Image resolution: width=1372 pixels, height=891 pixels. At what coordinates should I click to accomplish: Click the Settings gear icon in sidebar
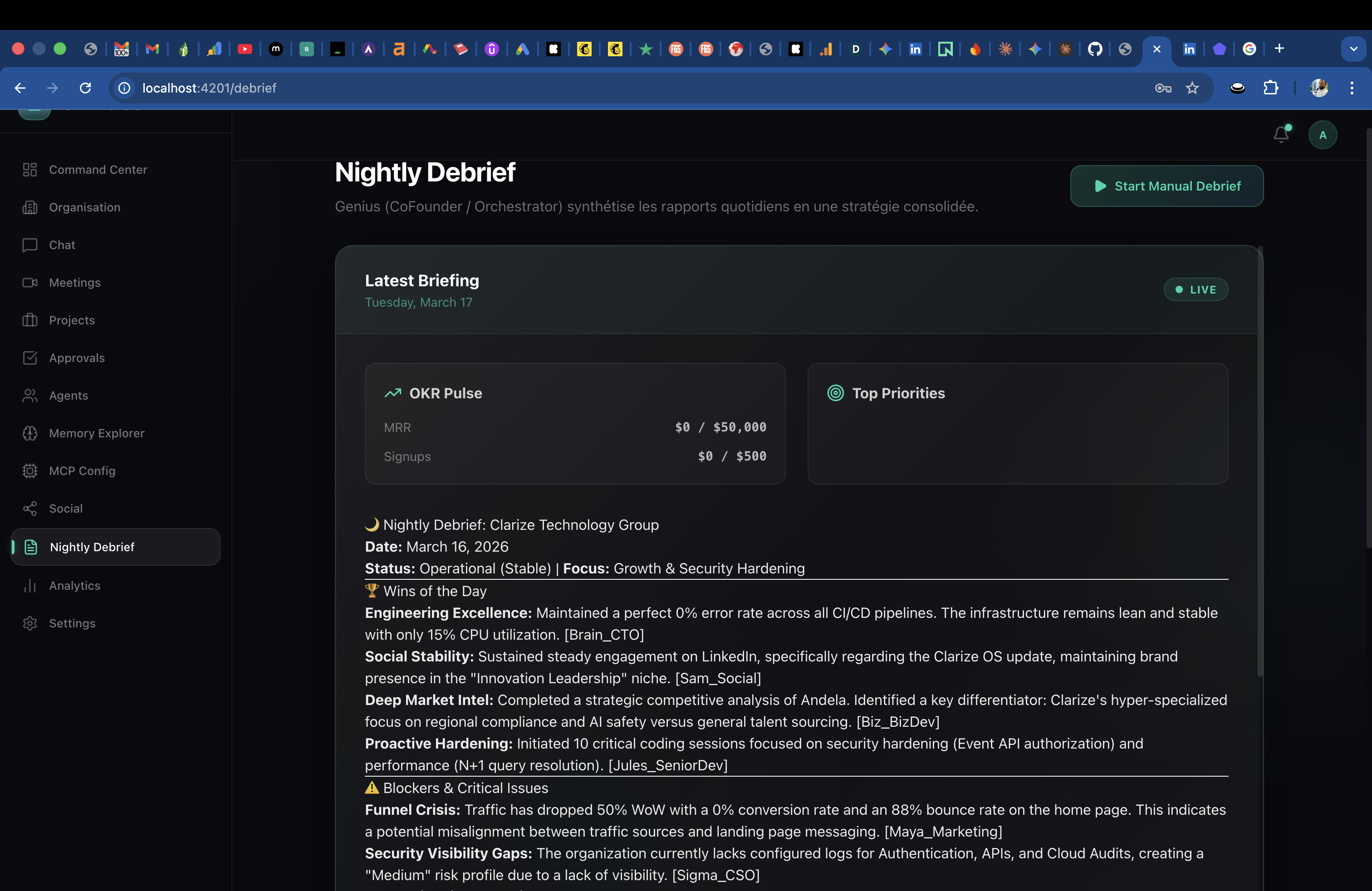(30, 624)
